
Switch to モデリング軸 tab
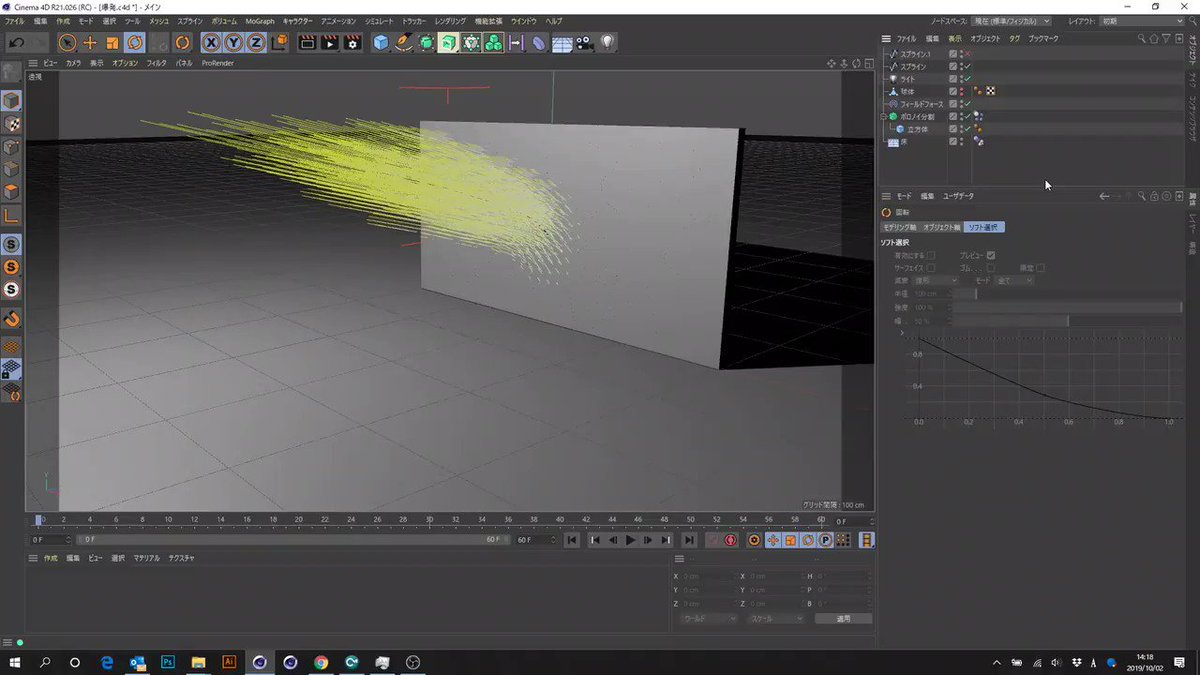(x=899, y=227)
